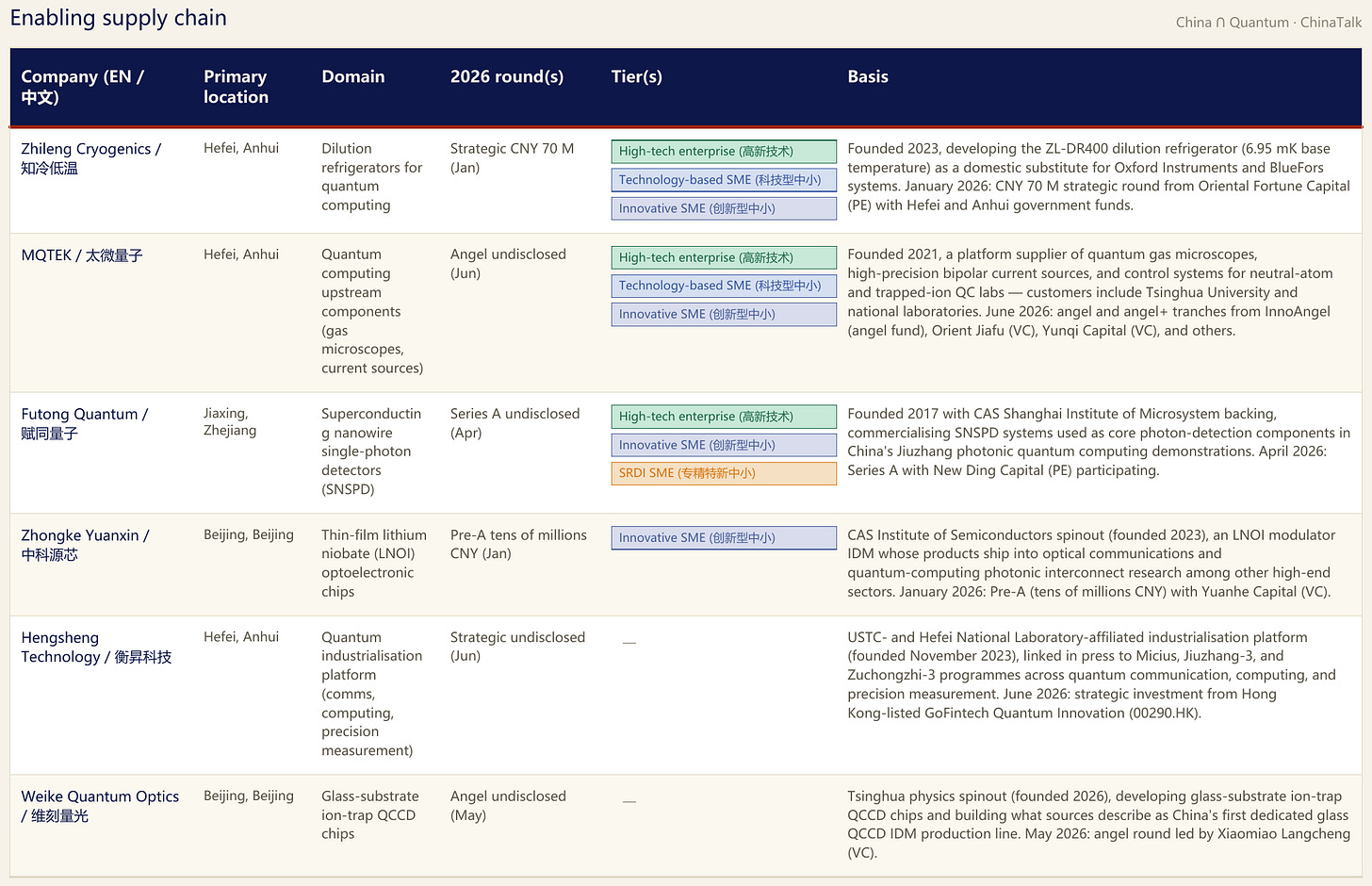Click Zhileng Cryogenics' "Innovative SME" tier badge

[724, 208]
